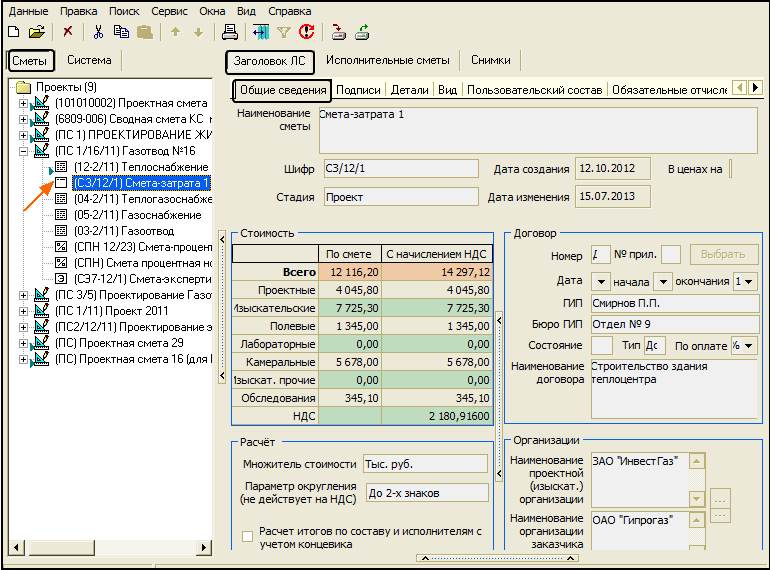
Task: Collapse the (ПС 1/16/11) Газотвод №16 node
Action: coord(23,151)
